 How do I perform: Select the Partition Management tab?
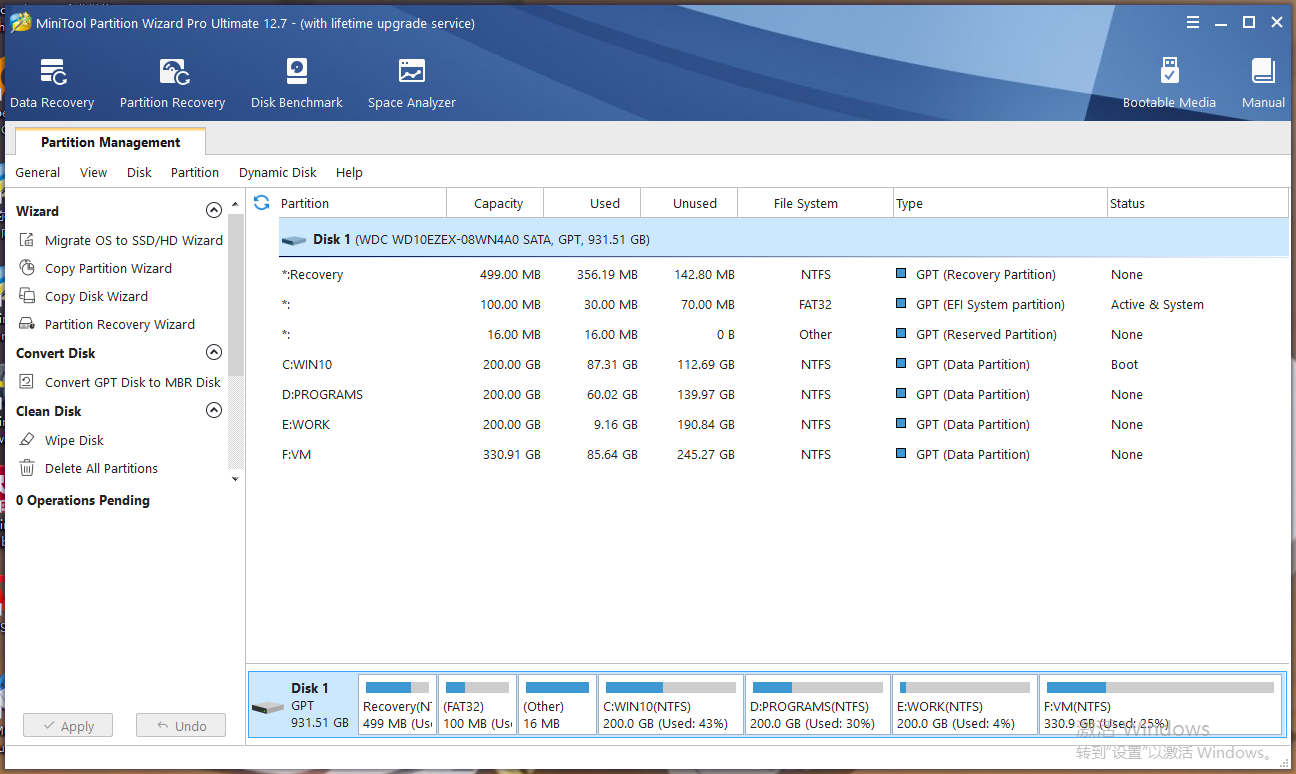pos(110,142)
